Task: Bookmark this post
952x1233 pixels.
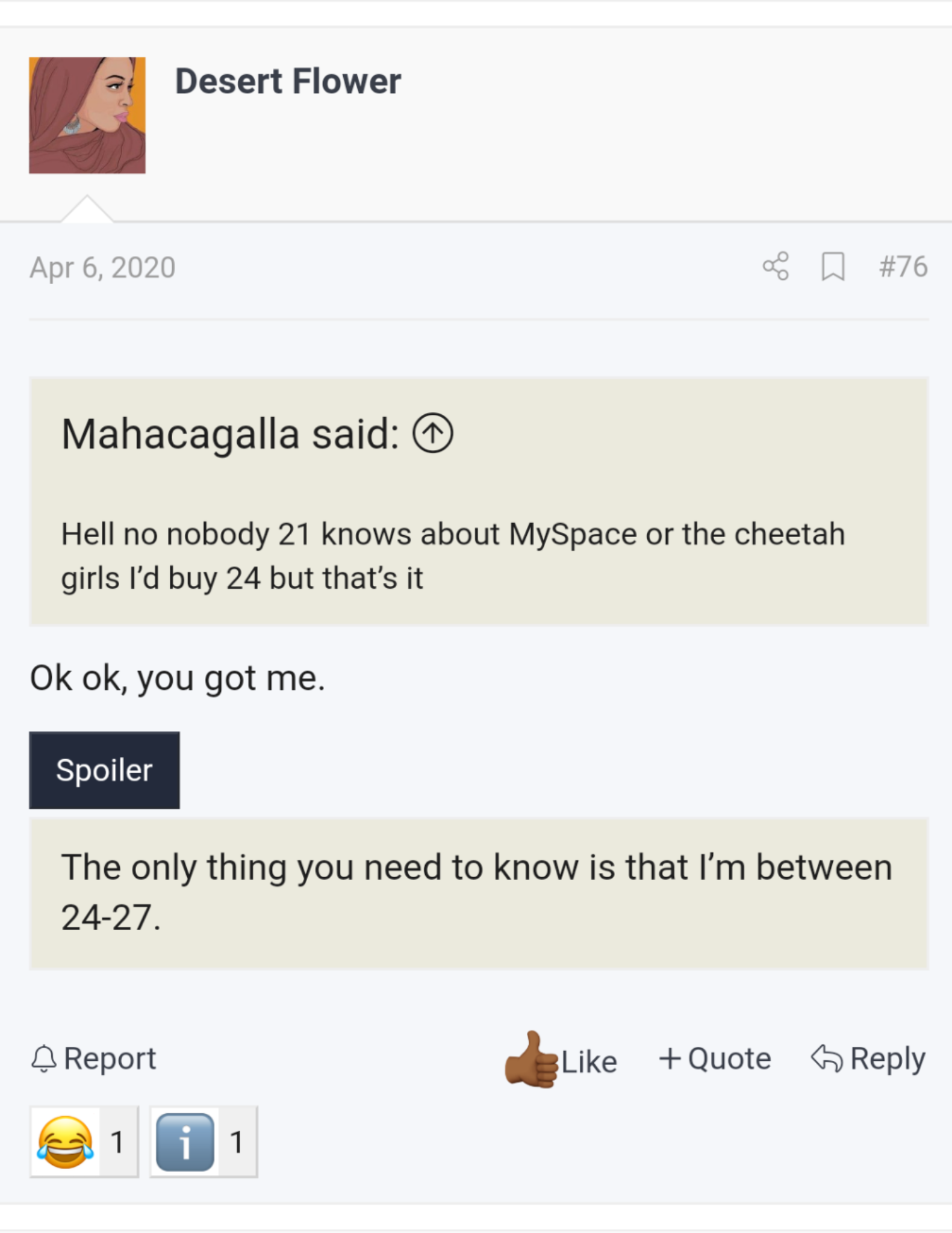Action: [833, 266]
